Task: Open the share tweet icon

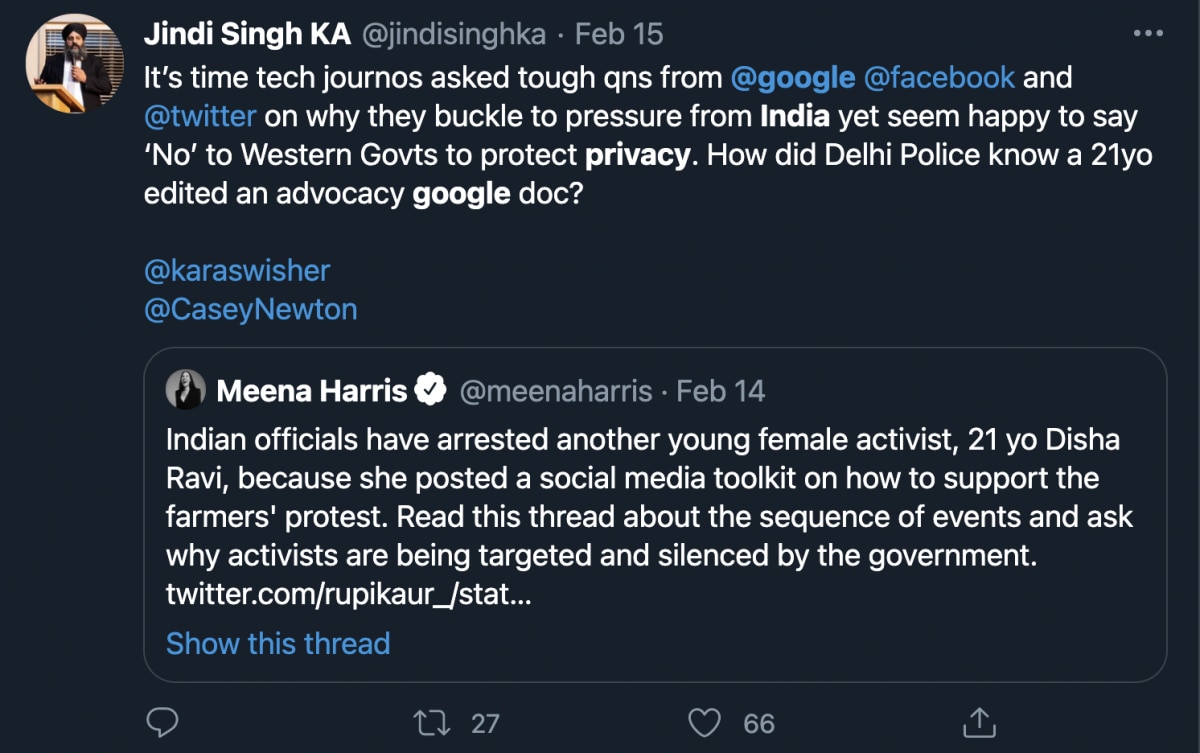Action: [977, 721]
